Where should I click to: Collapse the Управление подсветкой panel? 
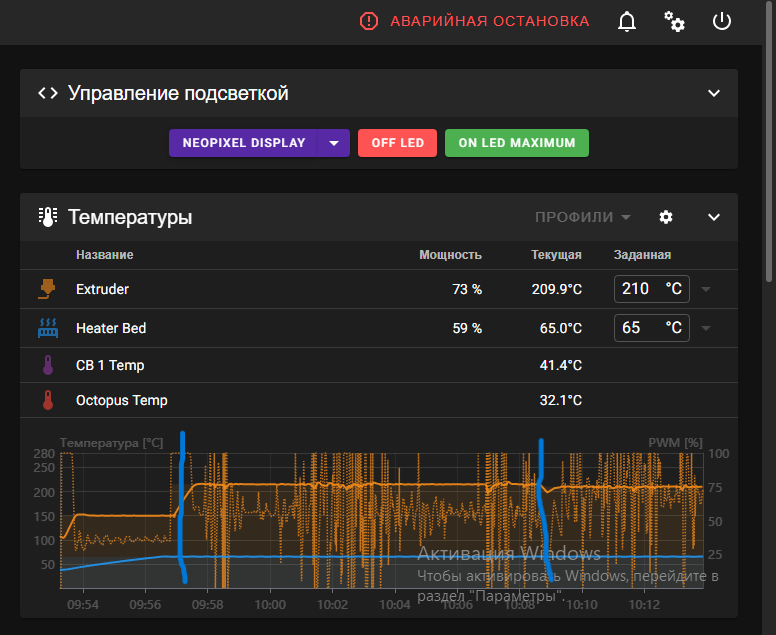point(714,93)
